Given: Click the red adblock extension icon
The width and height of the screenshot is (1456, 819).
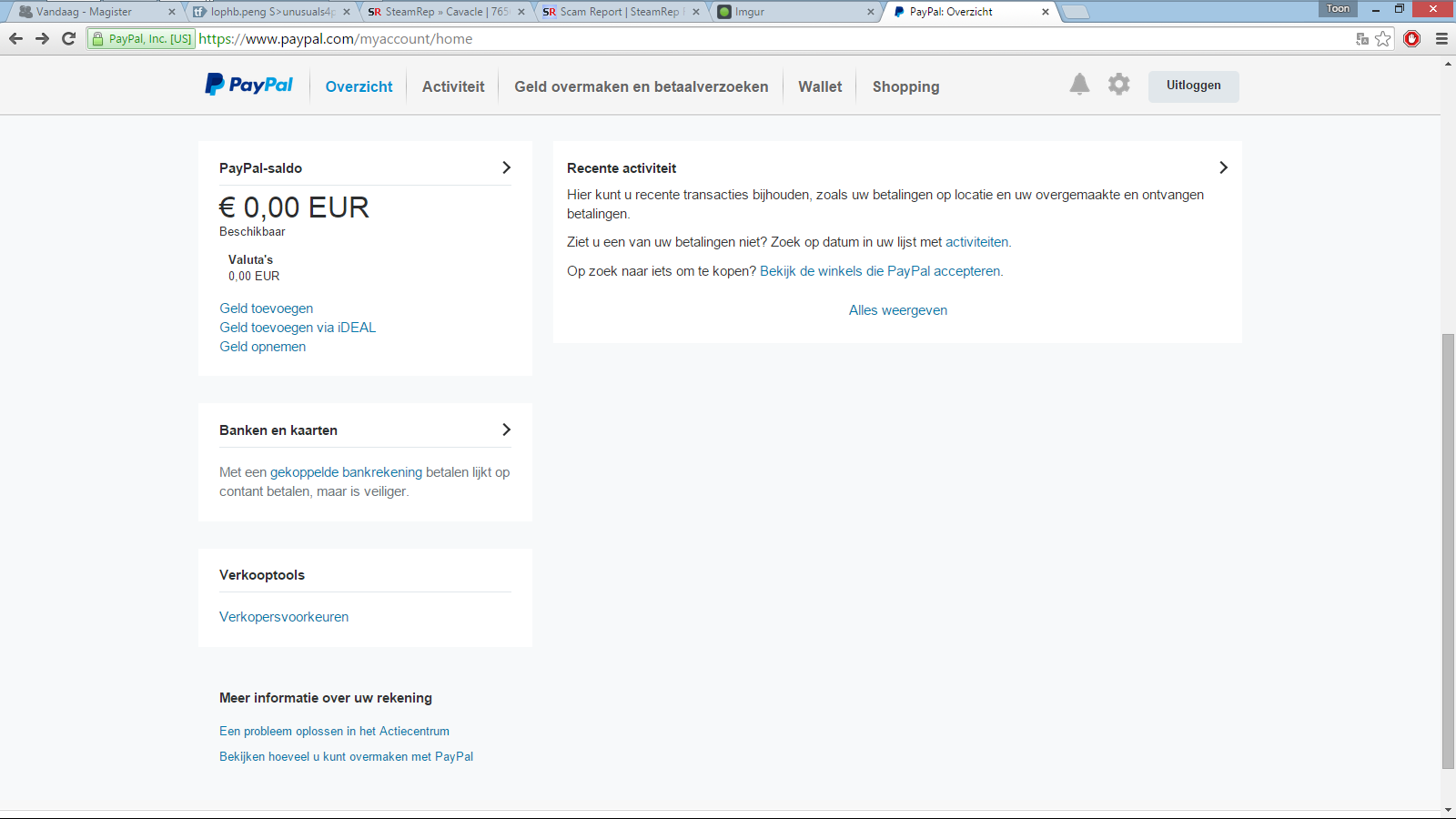Looking at the screenshot, I should (x=1412, y=38).
